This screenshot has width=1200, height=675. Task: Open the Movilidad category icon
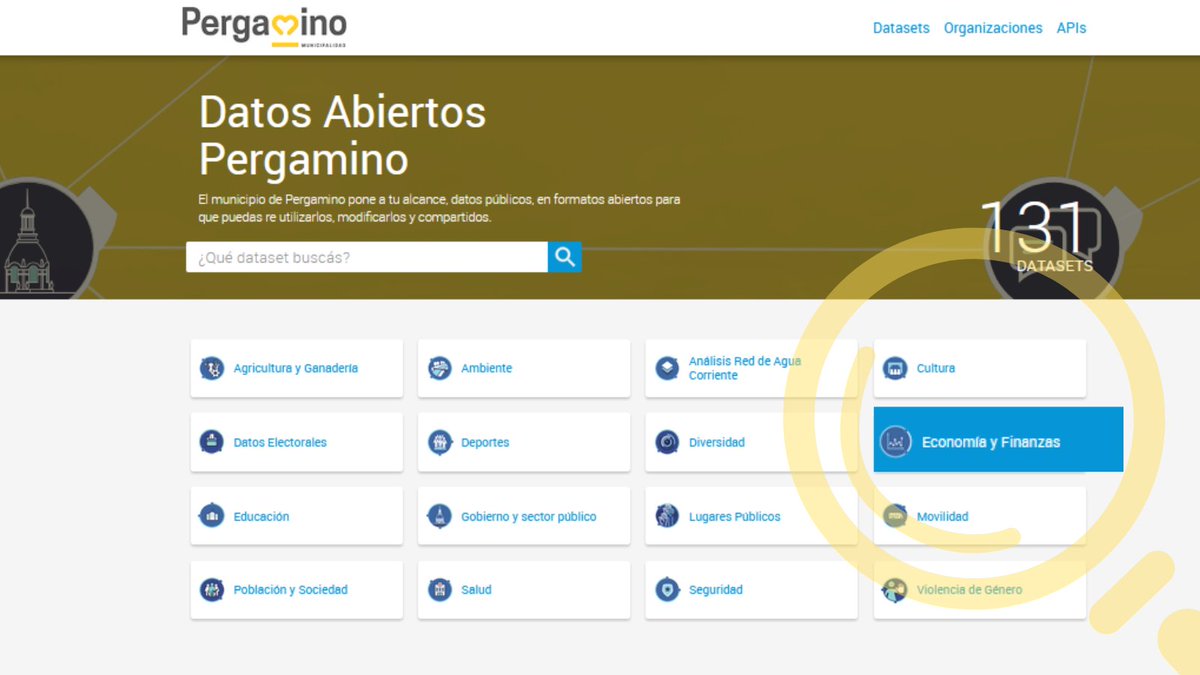[x=895, y=516]
